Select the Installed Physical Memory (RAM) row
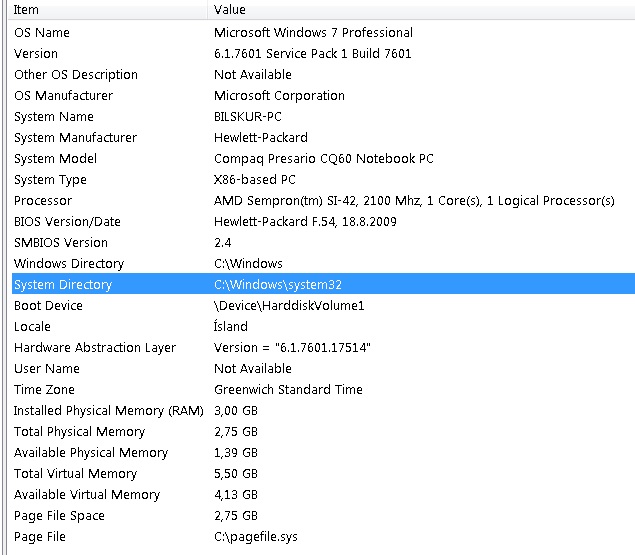635x555 pixels. point(108,411)
